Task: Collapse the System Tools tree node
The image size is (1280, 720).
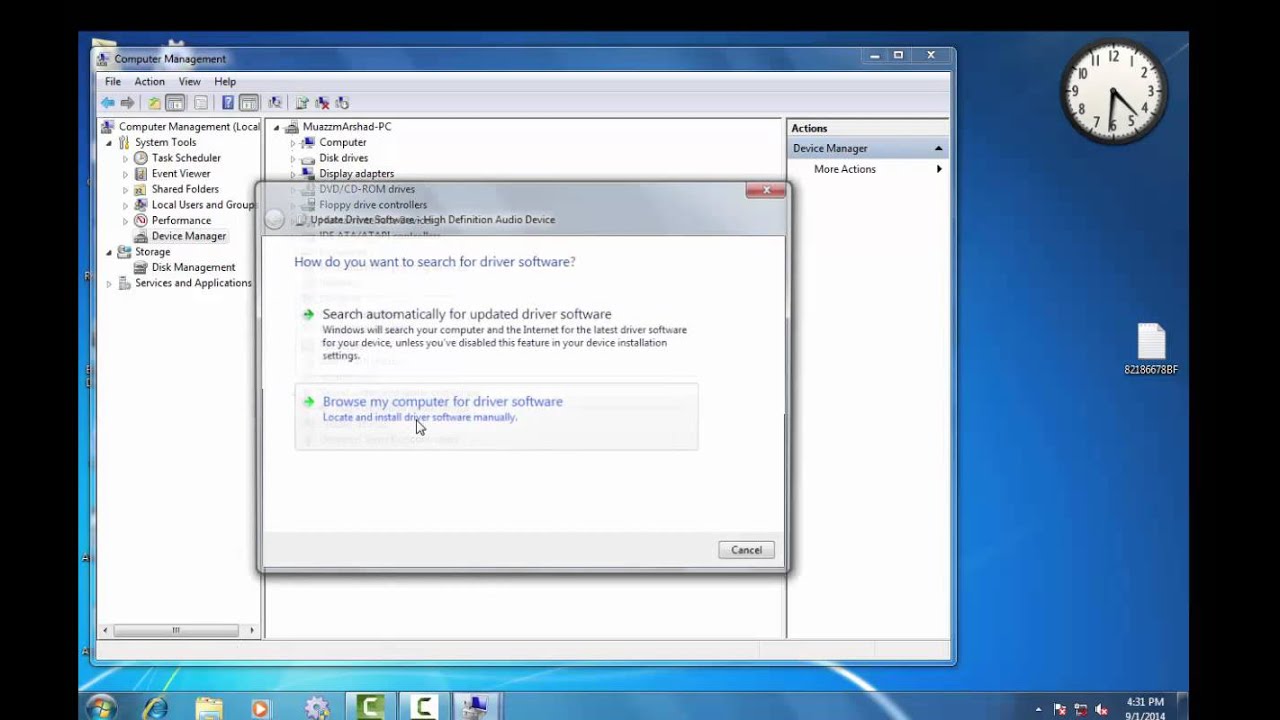Action: point(109,143)
